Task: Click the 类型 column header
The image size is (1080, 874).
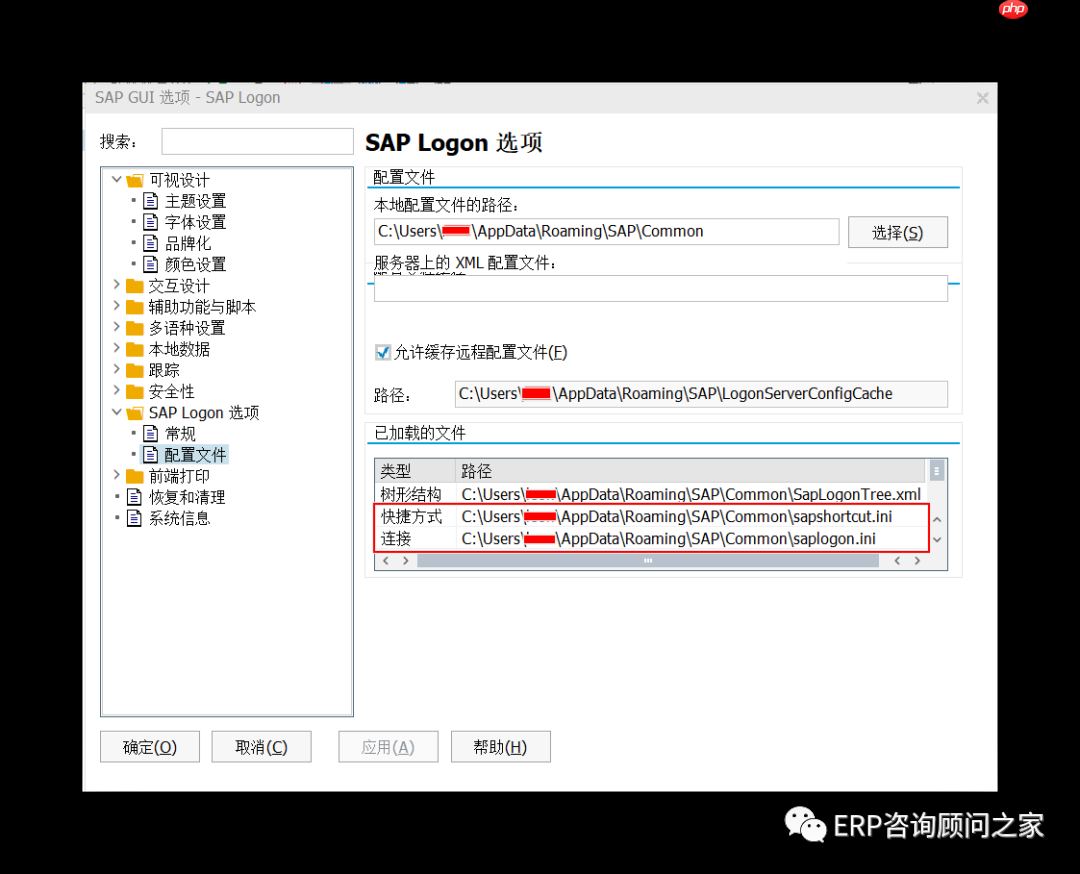Action: (415, 471)
